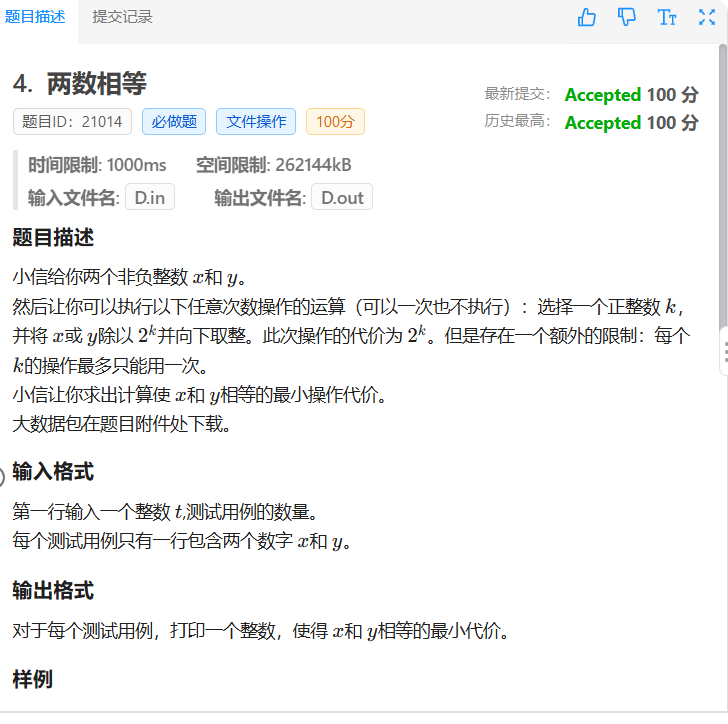Click the problem title 两数相等
This screenshot has height=724, width=728.
point(96,84)
